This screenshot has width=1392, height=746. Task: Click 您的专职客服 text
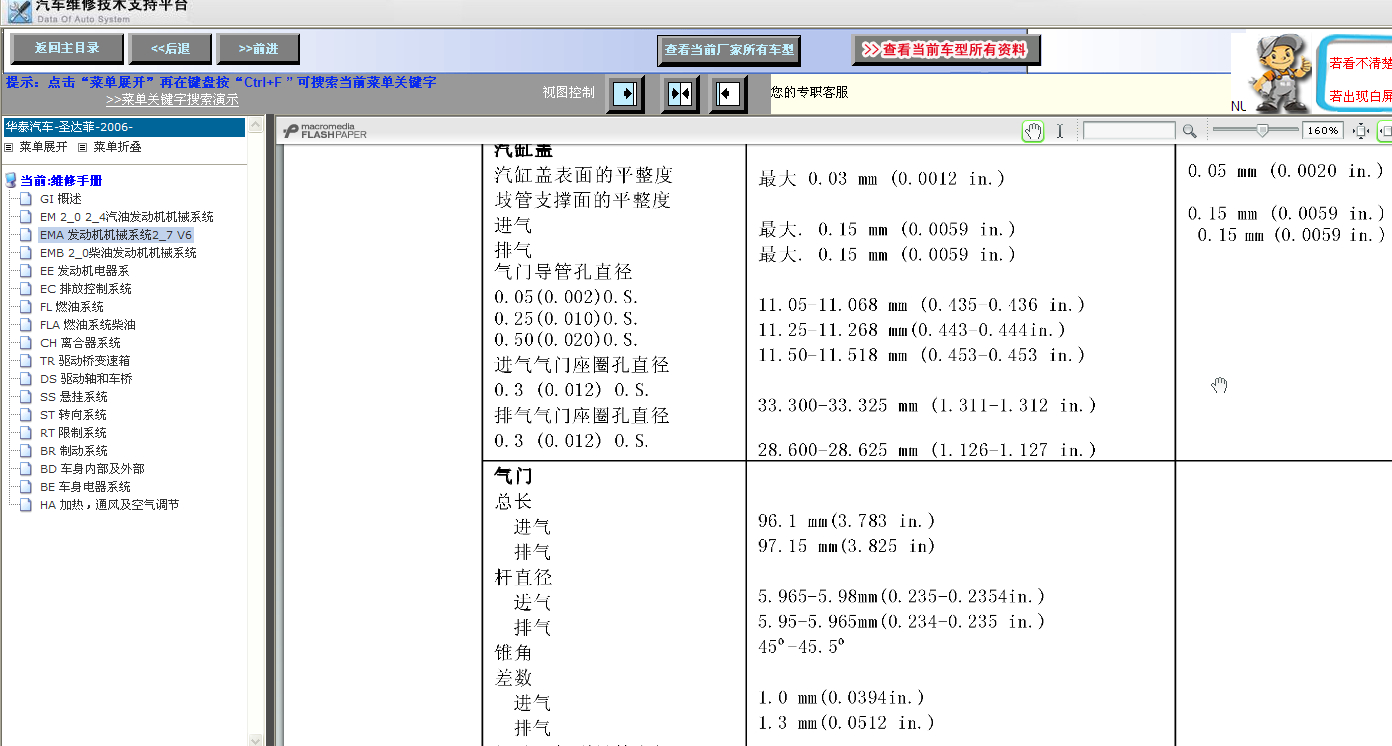point(809,92)
